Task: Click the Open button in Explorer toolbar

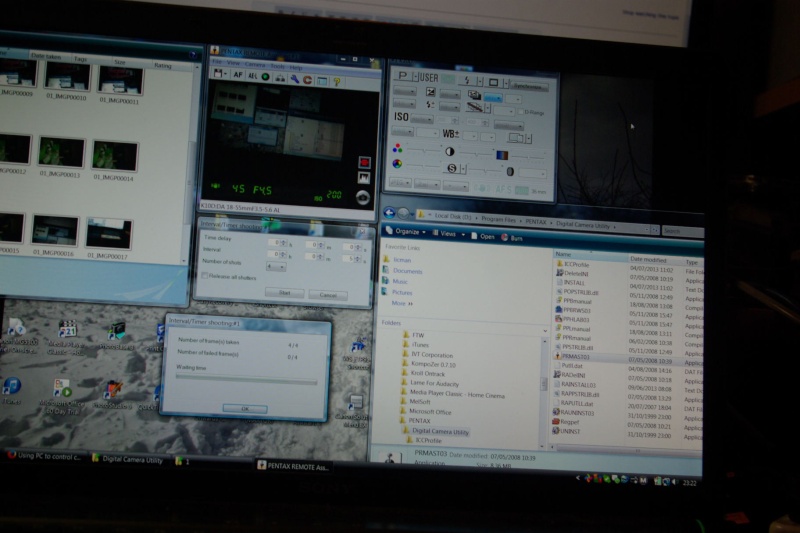Action: pos(483,236)
